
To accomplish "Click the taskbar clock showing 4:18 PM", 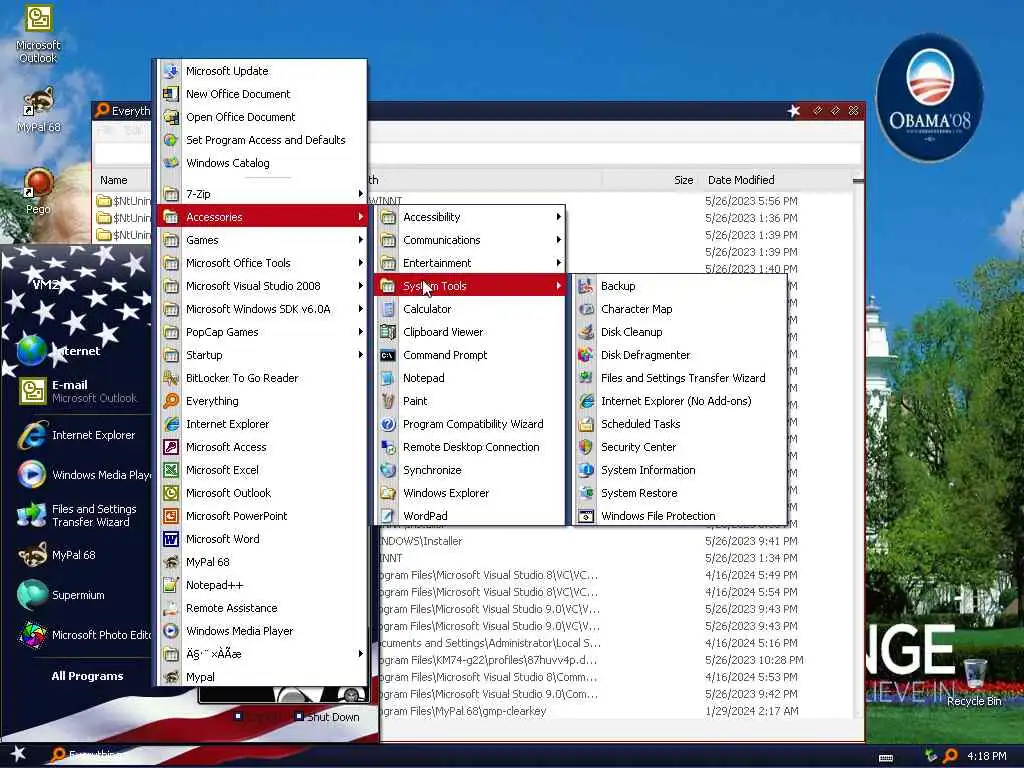I will click(987, 756).
